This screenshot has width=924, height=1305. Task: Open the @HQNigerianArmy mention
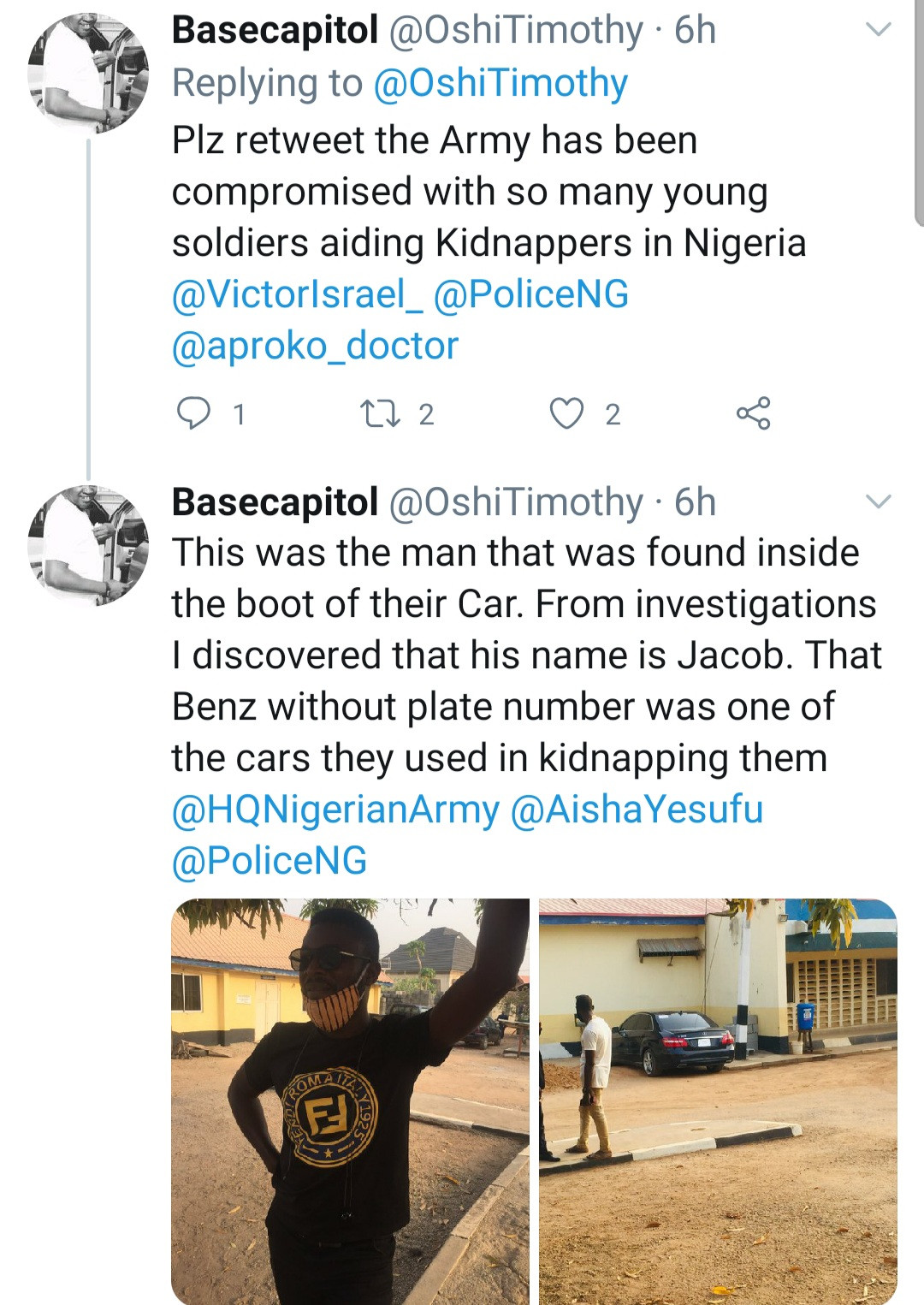click(335, 810)
